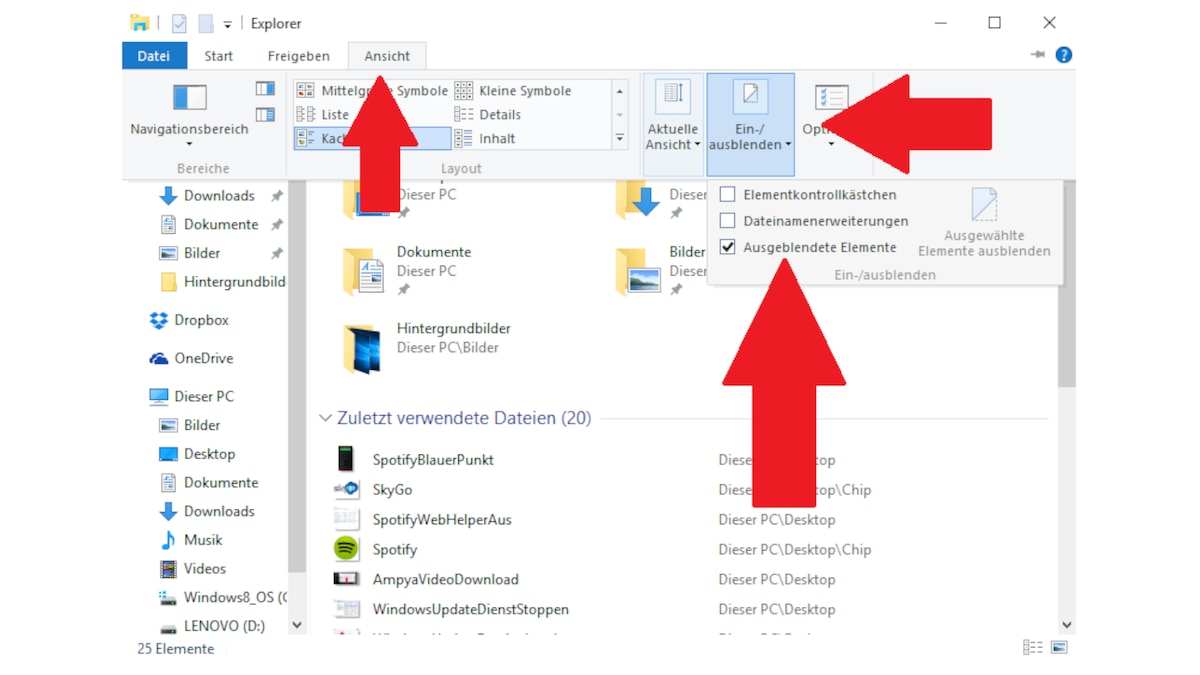Pin Dokumente via its pin icon
1200x675 pixels.
(x=276, y=224)
